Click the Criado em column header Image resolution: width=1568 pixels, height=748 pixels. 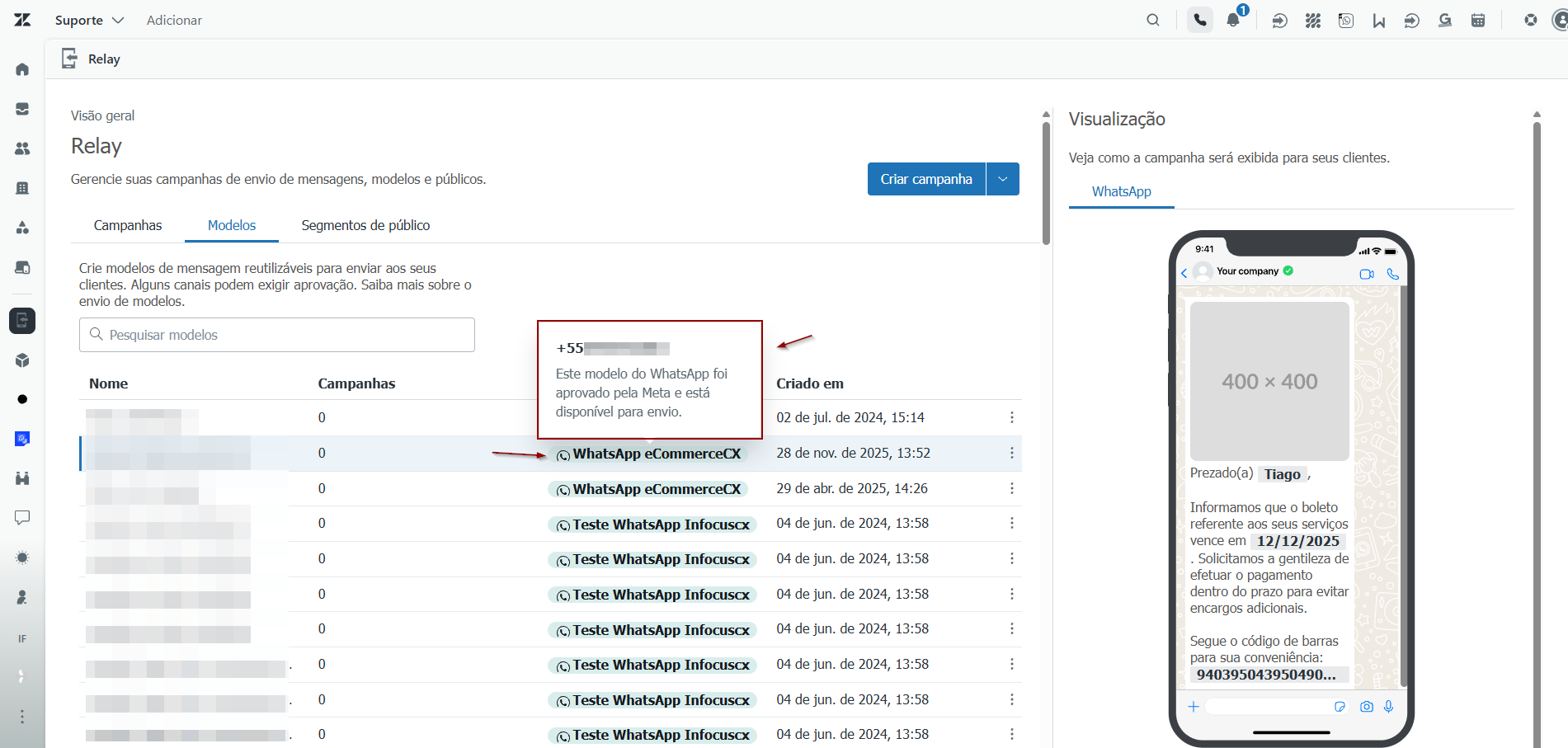[x=810, y=383]
